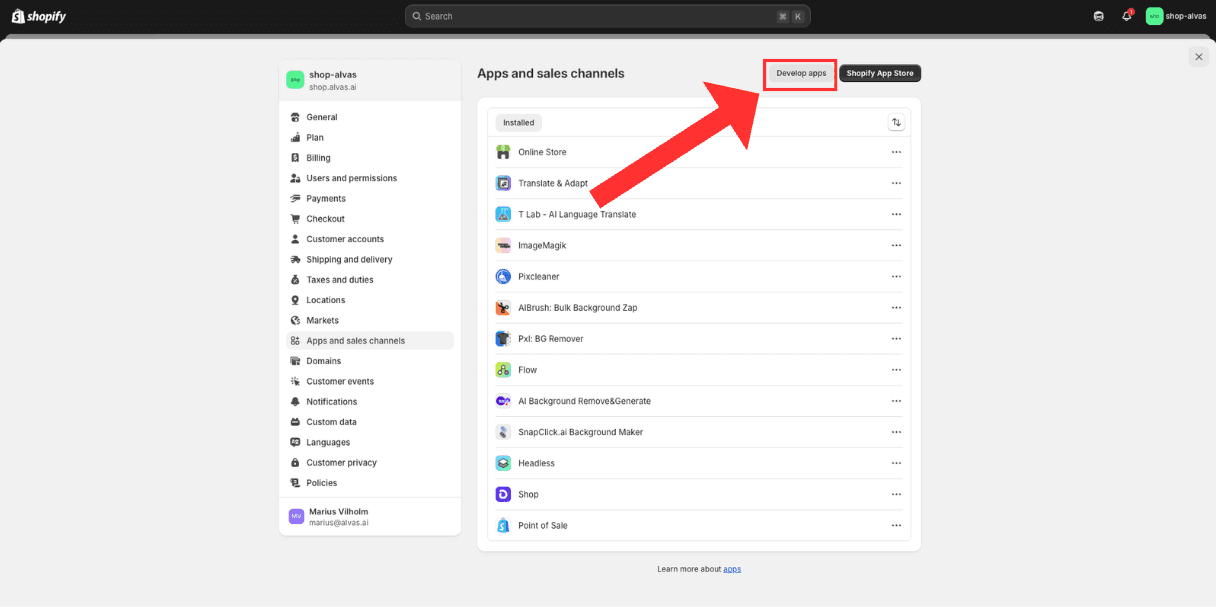Click into the top Search field
This screenshot has height=607, width=1216.
pyautogui.click(x=608, y=16)
